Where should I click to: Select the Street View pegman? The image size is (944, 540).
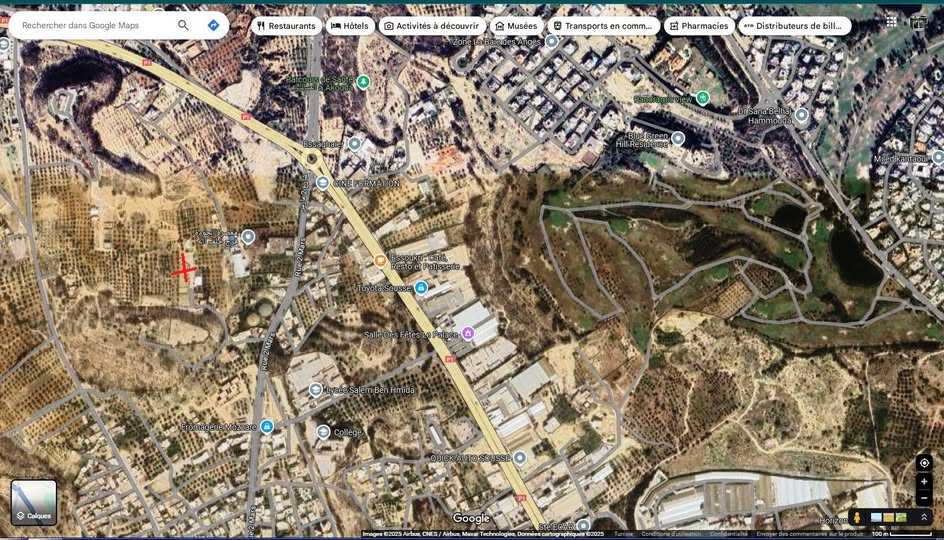(x=857, y=517)
